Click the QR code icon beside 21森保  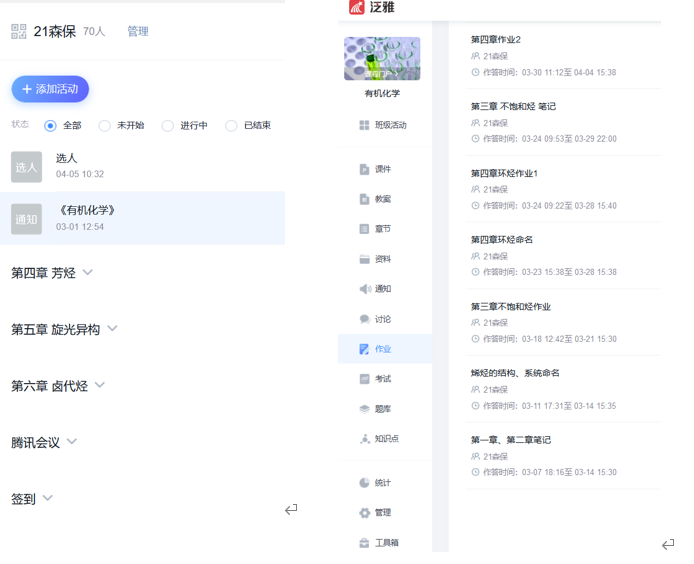(19, 32)
